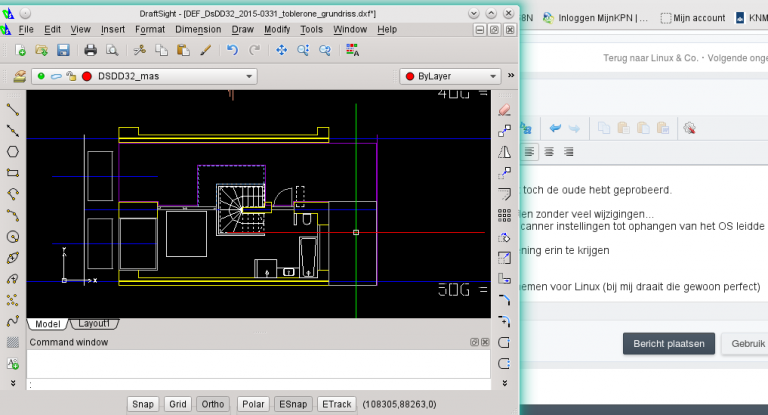Open the DSDD32_mas layer dropdown

145,76
